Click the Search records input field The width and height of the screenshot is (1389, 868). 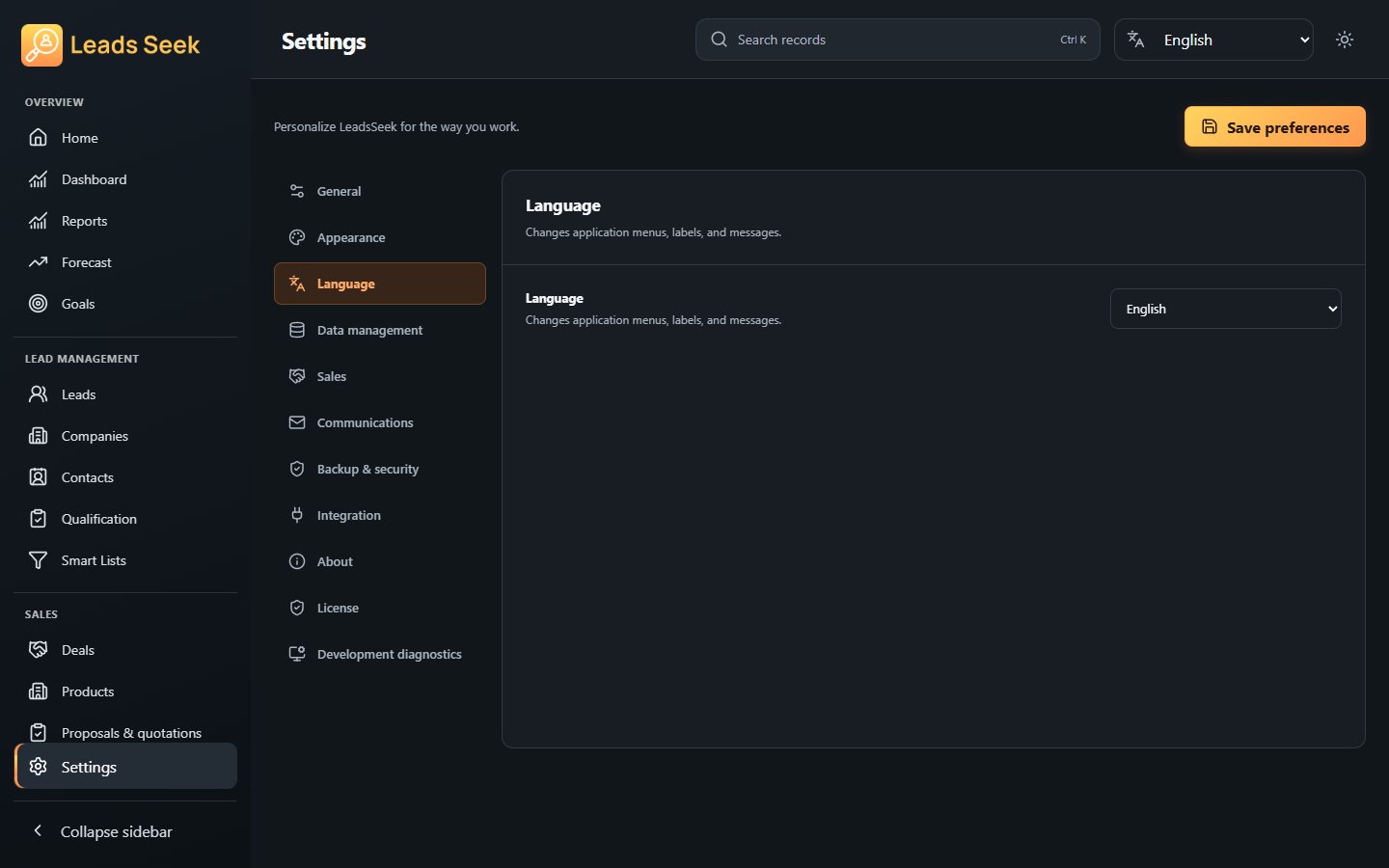[898, 40]
